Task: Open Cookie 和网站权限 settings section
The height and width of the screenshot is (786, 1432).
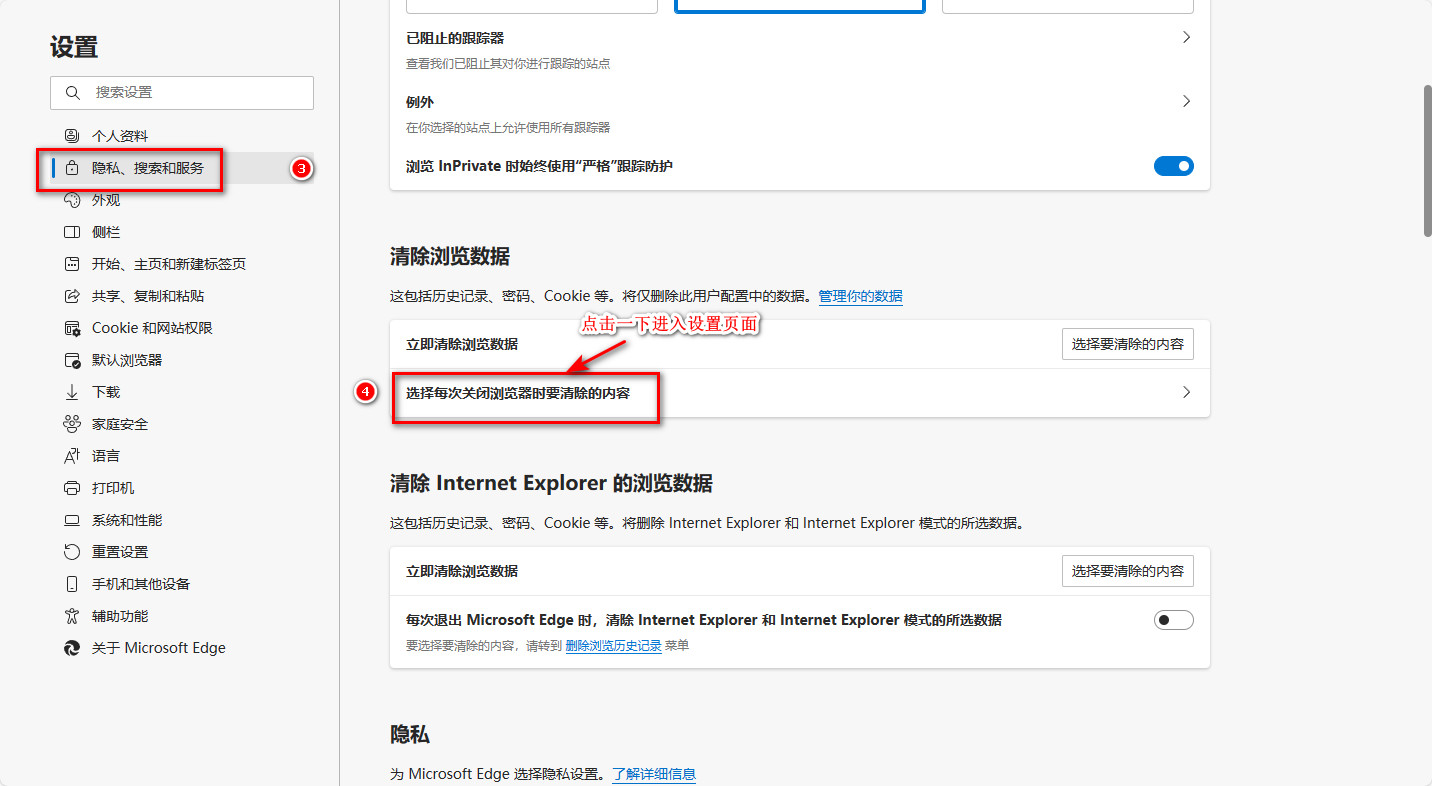Action: coord(152,328)
